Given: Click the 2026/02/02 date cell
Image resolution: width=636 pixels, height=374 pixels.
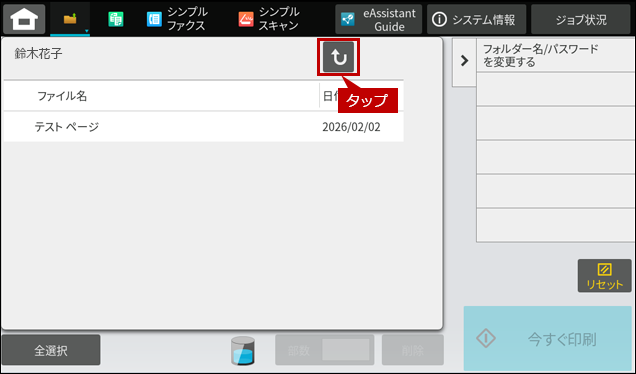Looking at the screenshot, I should pos(351,127).
